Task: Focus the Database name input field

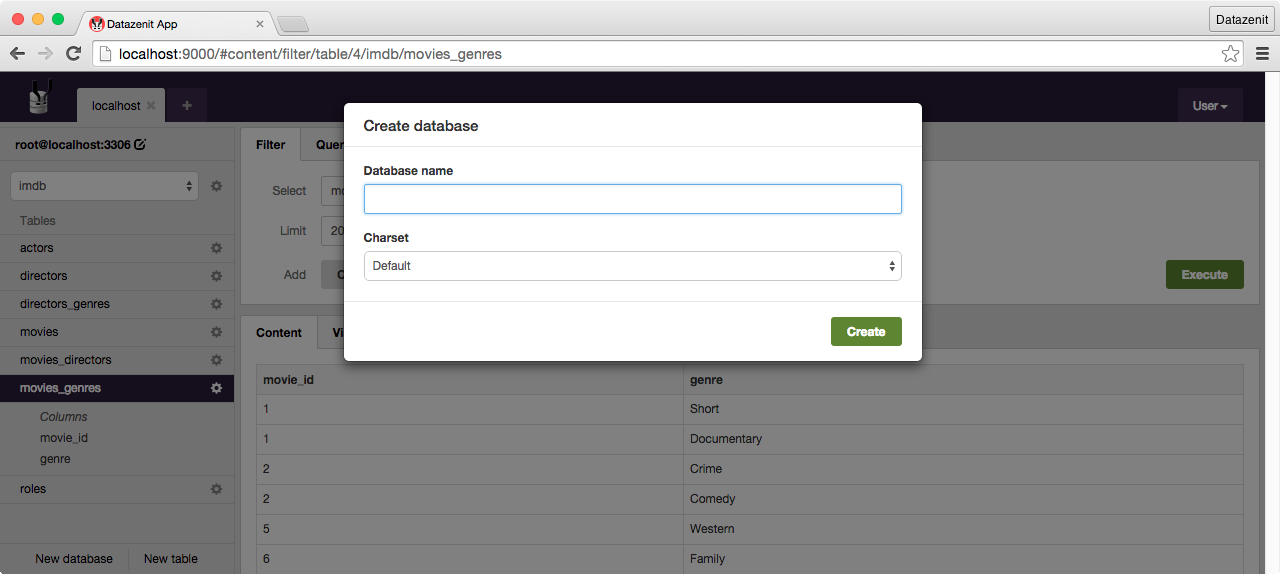Action: tap(632, 199)
